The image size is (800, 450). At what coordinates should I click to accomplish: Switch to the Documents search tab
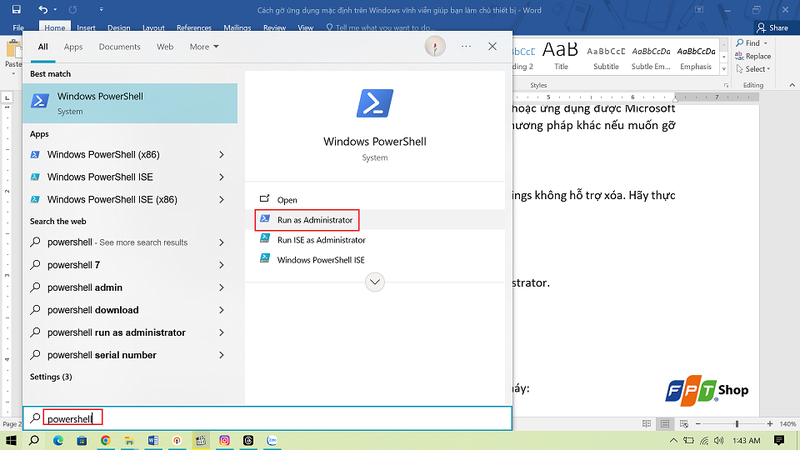(x=119, y=46)
